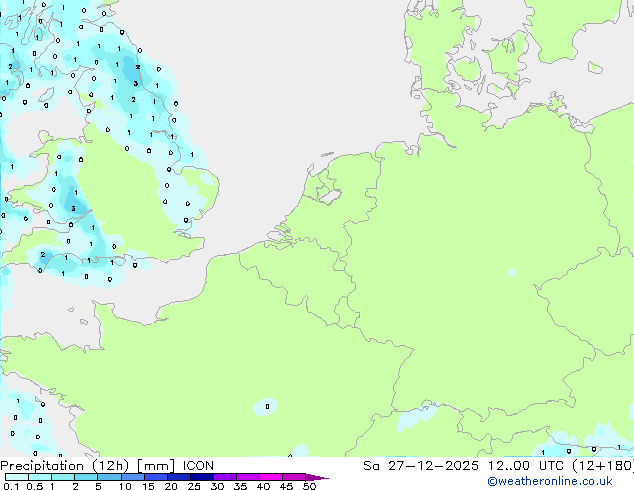The width and height of the screenshot is (634, 490).
Task: Click the "2" value over southwest England
Action: tap(43, 254)
